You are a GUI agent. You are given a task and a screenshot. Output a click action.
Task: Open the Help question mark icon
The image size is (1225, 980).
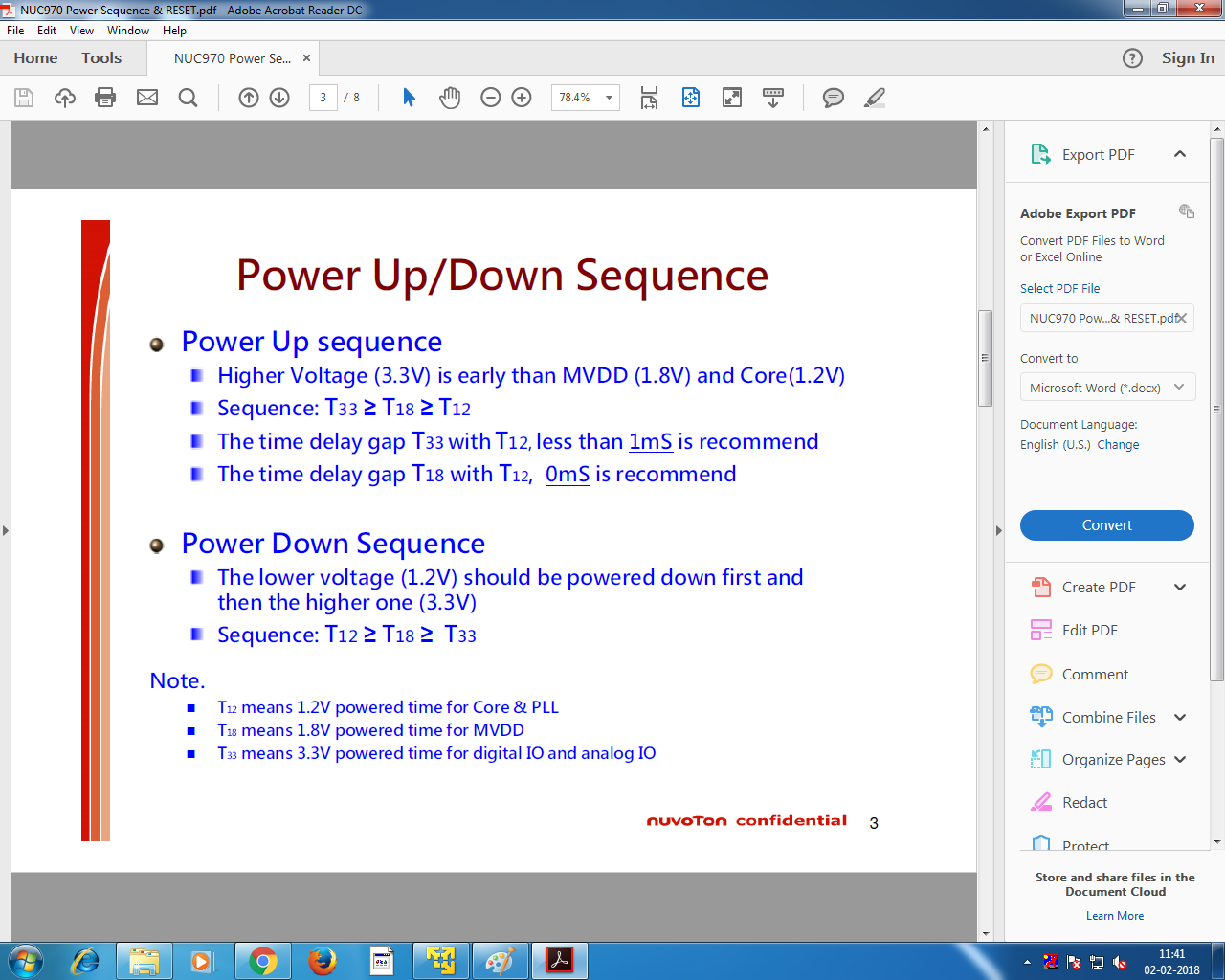[1132, 58]
